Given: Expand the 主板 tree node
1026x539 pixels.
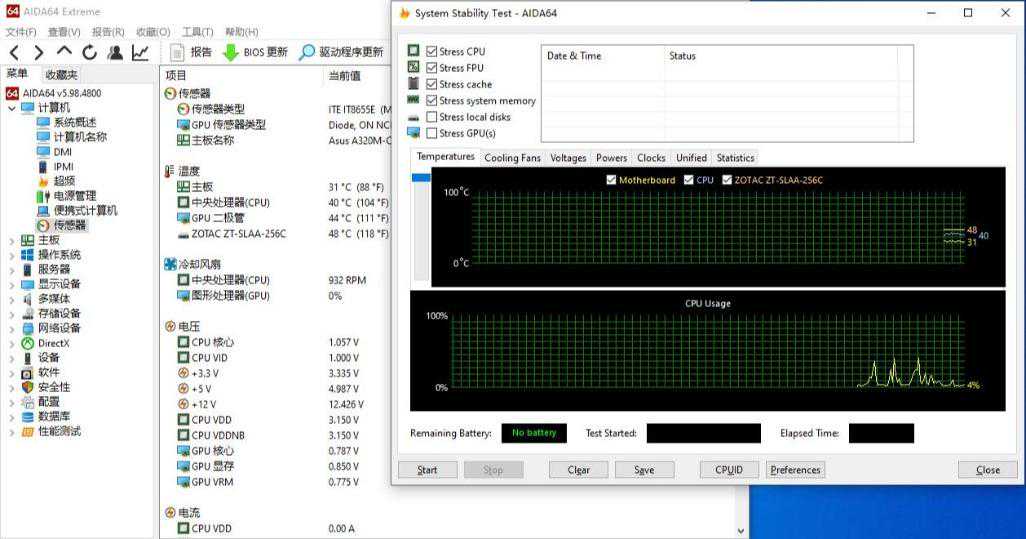Looking at the screenshot, I should (x=12, y=240).
